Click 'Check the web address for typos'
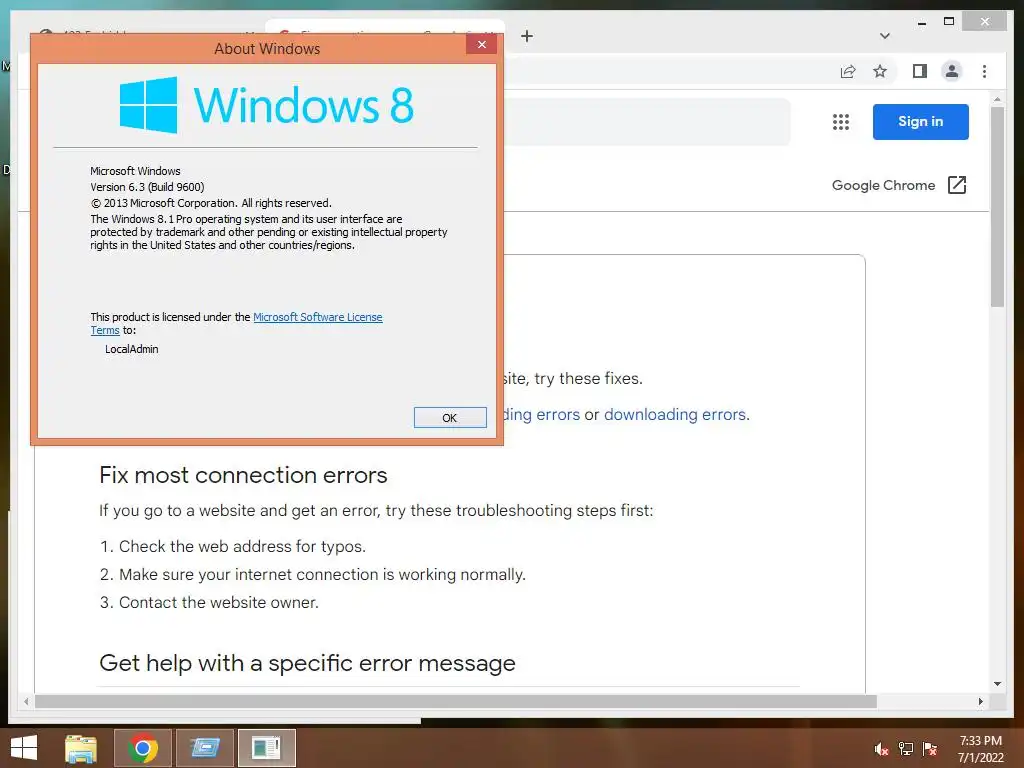 pos(242,546)
